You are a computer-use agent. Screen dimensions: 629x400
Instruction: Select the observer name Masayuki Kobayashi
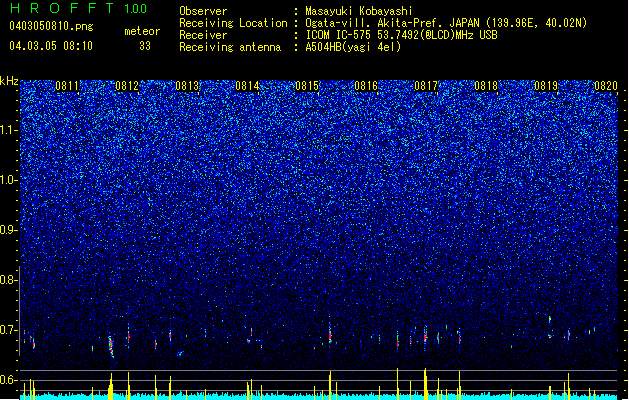[359, 11]
